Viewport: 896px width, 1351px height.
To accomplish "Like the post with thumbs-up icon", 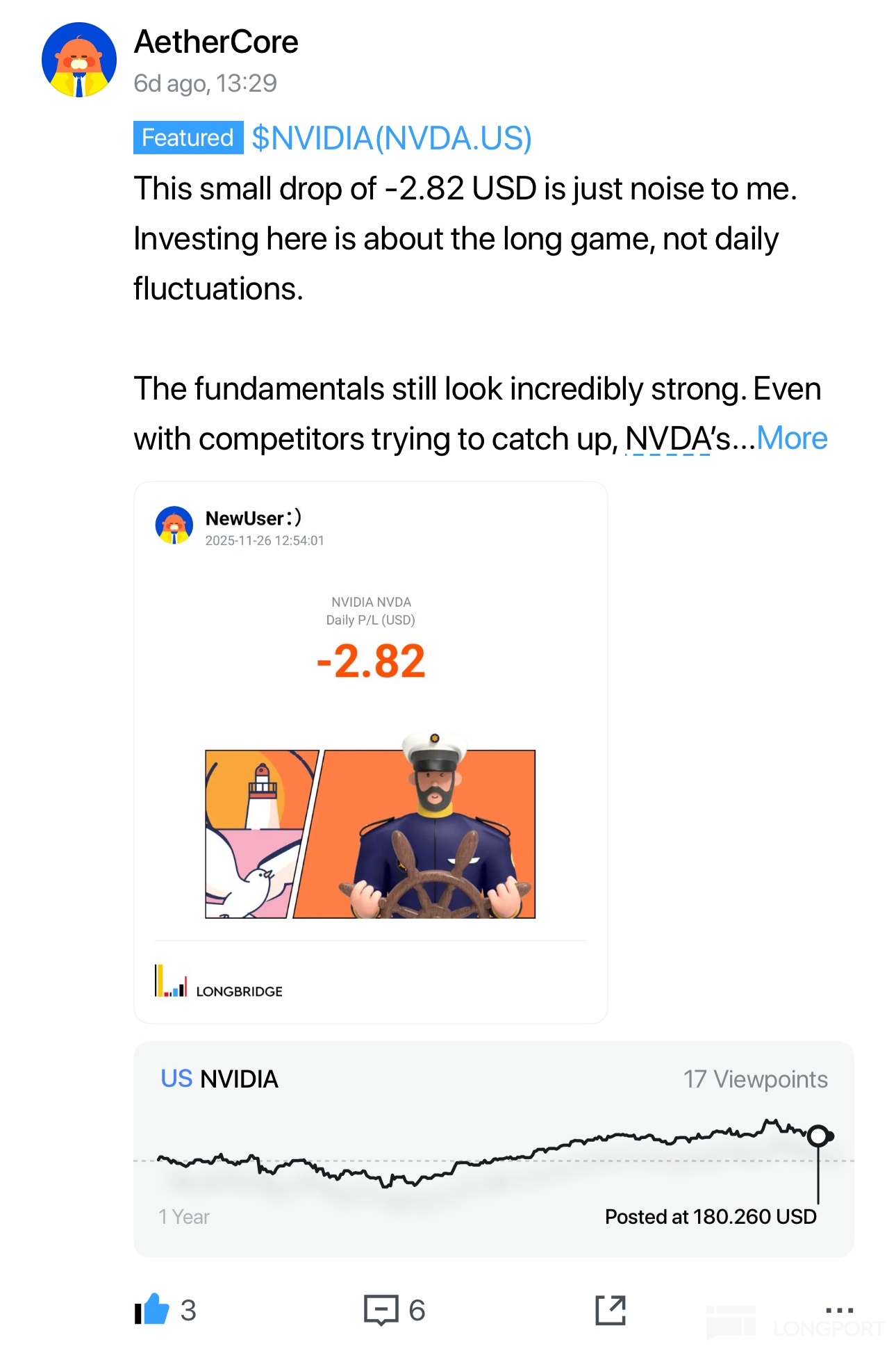I will [x=153, y=1310].
